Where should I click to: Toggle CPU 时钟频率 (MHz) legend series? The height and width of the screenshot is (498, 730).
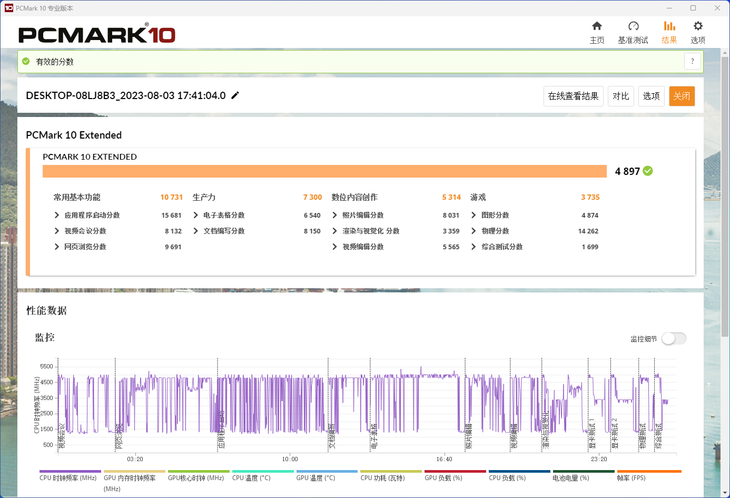coord(68,478)
